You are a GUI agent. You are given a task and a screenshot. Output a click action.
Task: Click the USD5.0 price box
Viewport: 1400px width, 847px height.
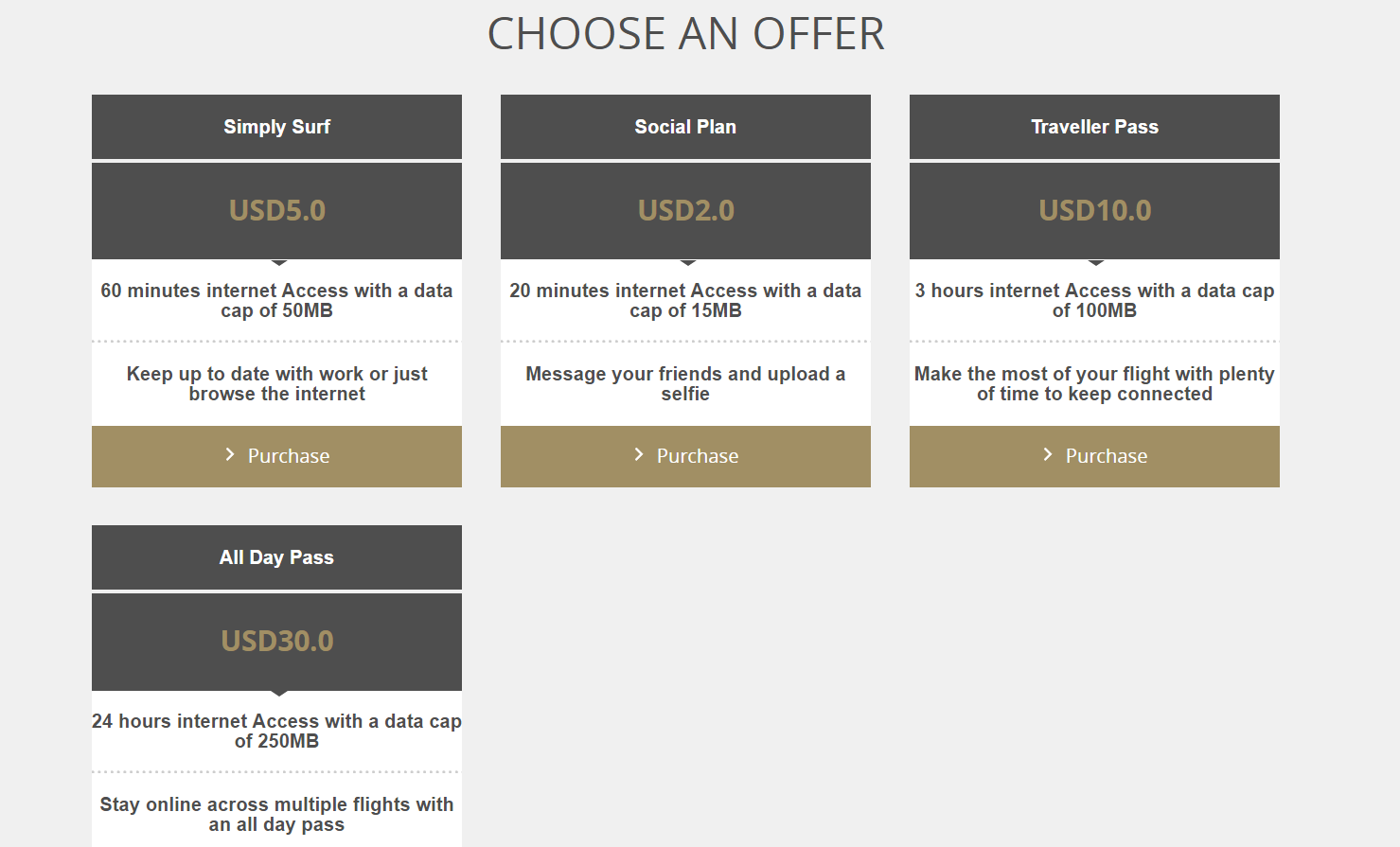(276, 211)
